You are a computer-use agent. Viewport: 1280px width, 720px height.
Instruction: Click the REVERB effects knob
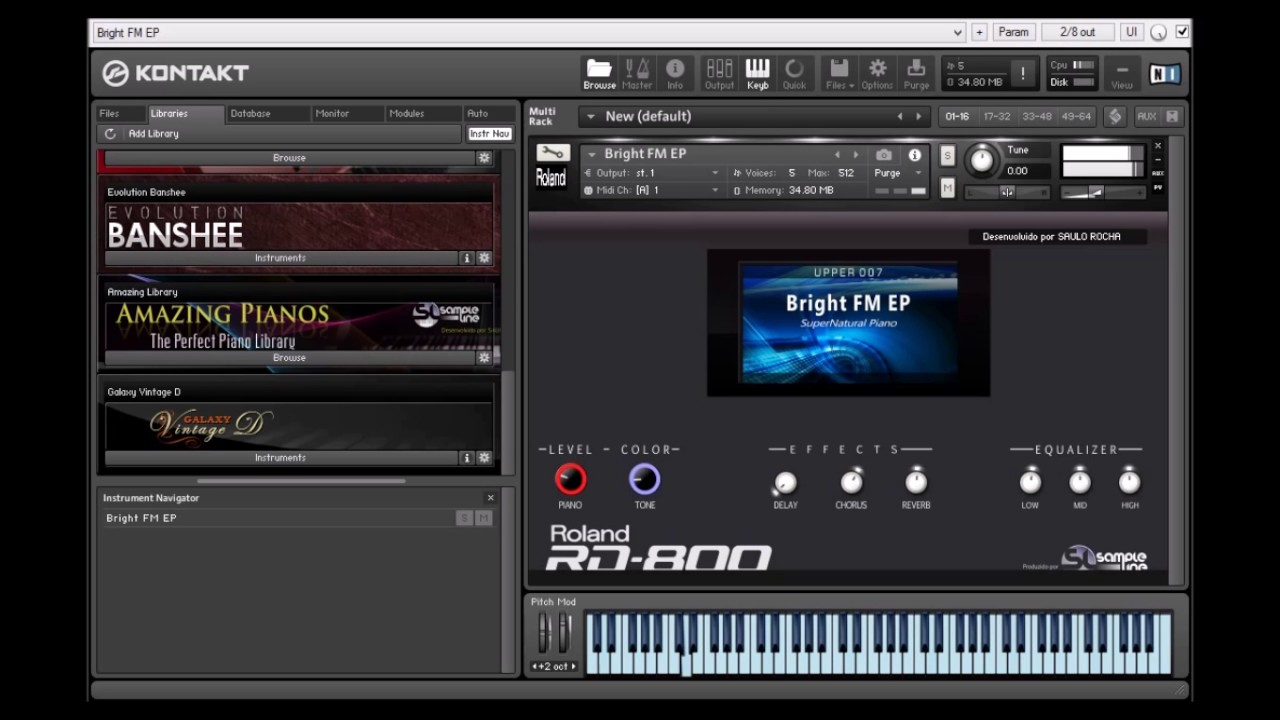click(916, 482)
